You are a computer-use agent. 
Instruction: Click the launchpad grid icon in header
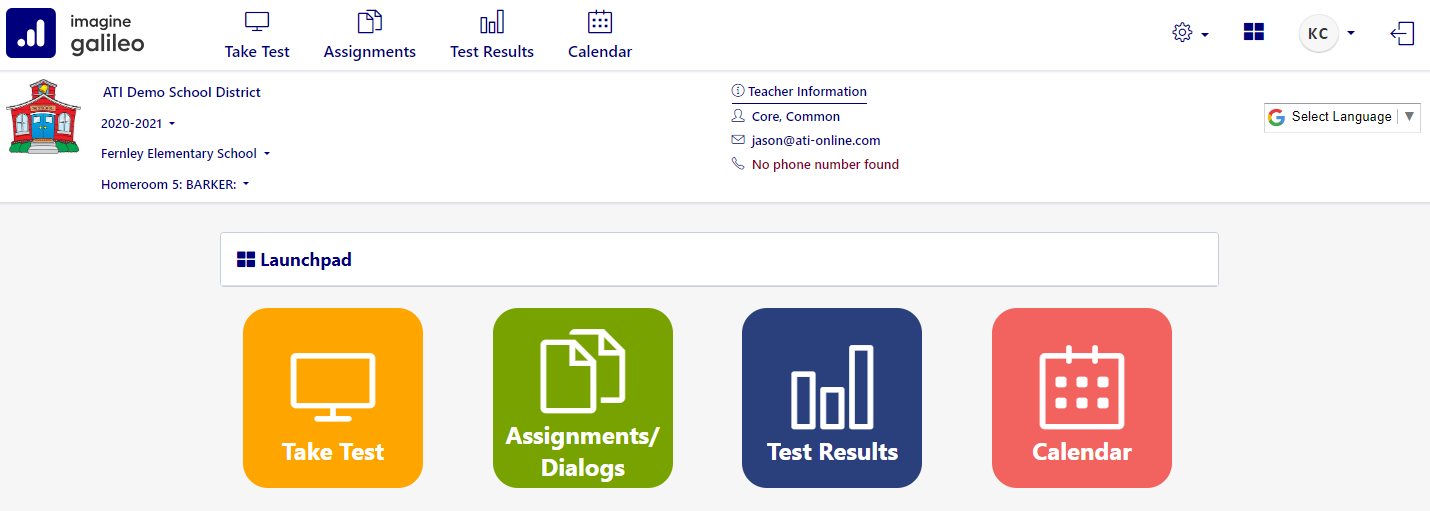point(1254,32)
